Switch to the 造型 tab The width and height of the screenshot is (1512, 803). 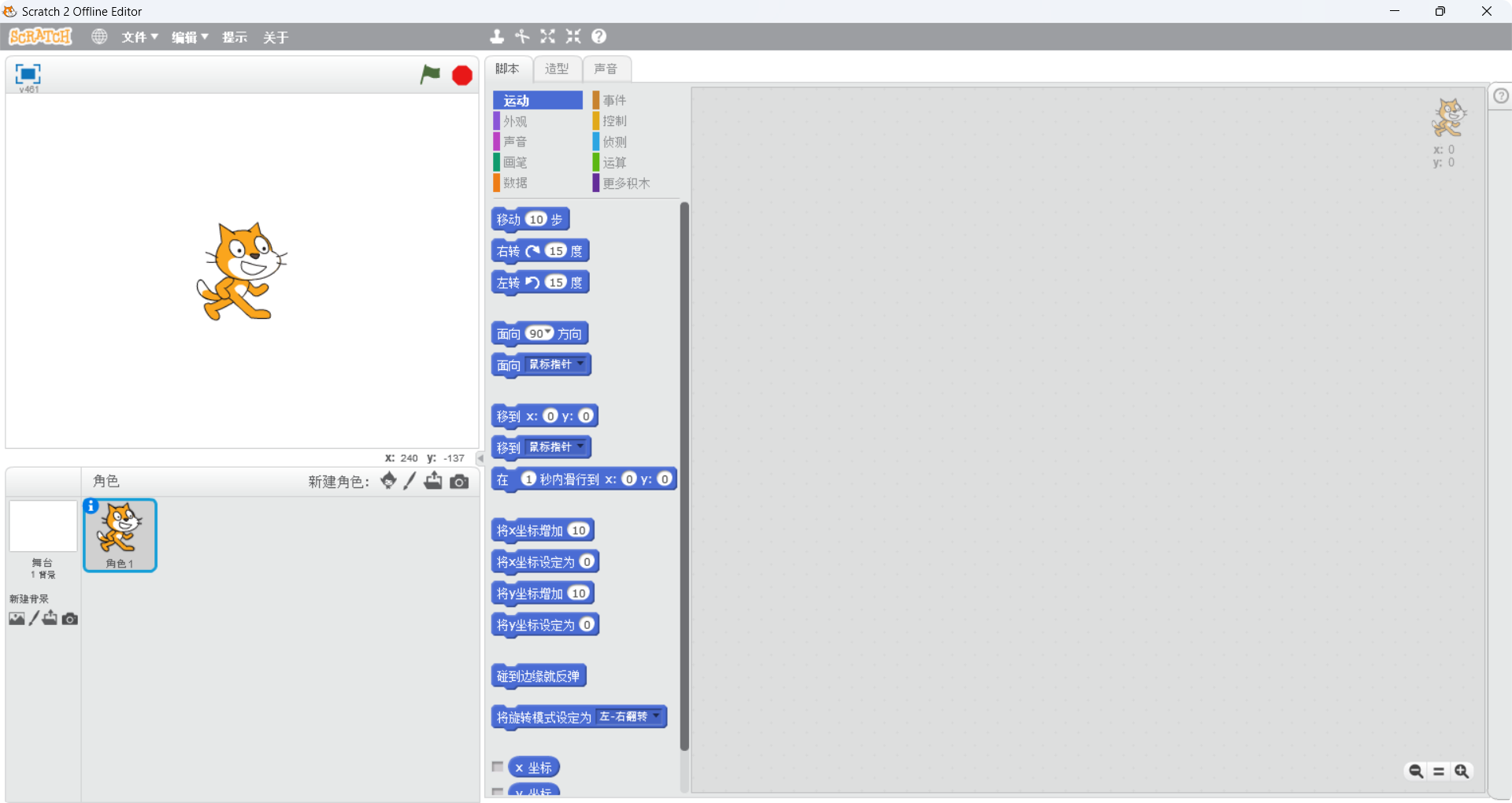point(558,68)
